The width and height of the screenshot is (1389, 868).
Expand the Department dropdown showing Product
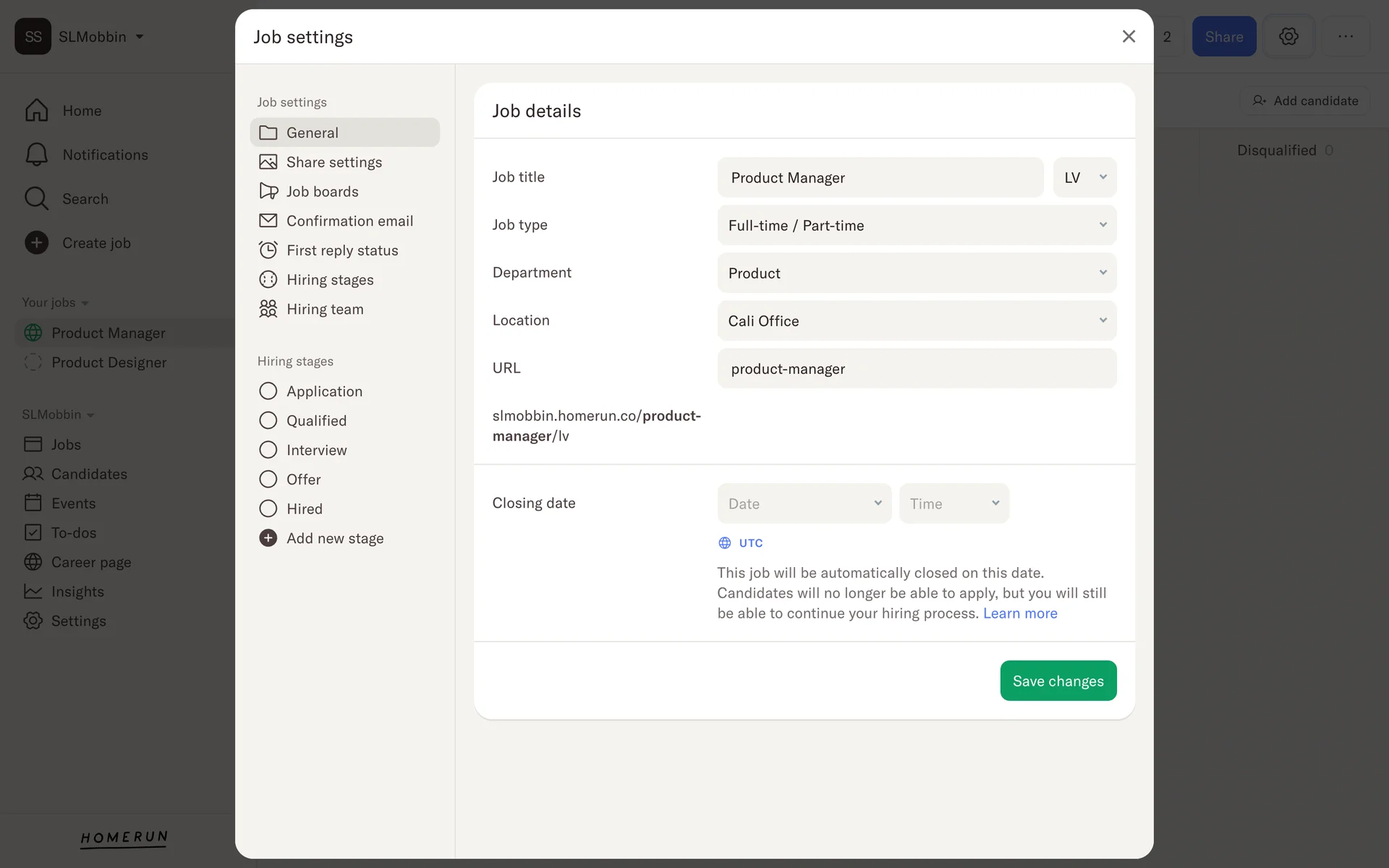click(x=916, y=273)
